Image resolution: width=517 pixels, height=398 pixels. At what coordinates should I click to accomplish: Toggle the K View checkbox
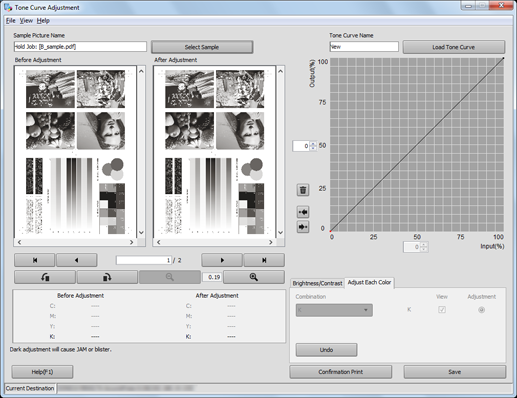point(442,310)
